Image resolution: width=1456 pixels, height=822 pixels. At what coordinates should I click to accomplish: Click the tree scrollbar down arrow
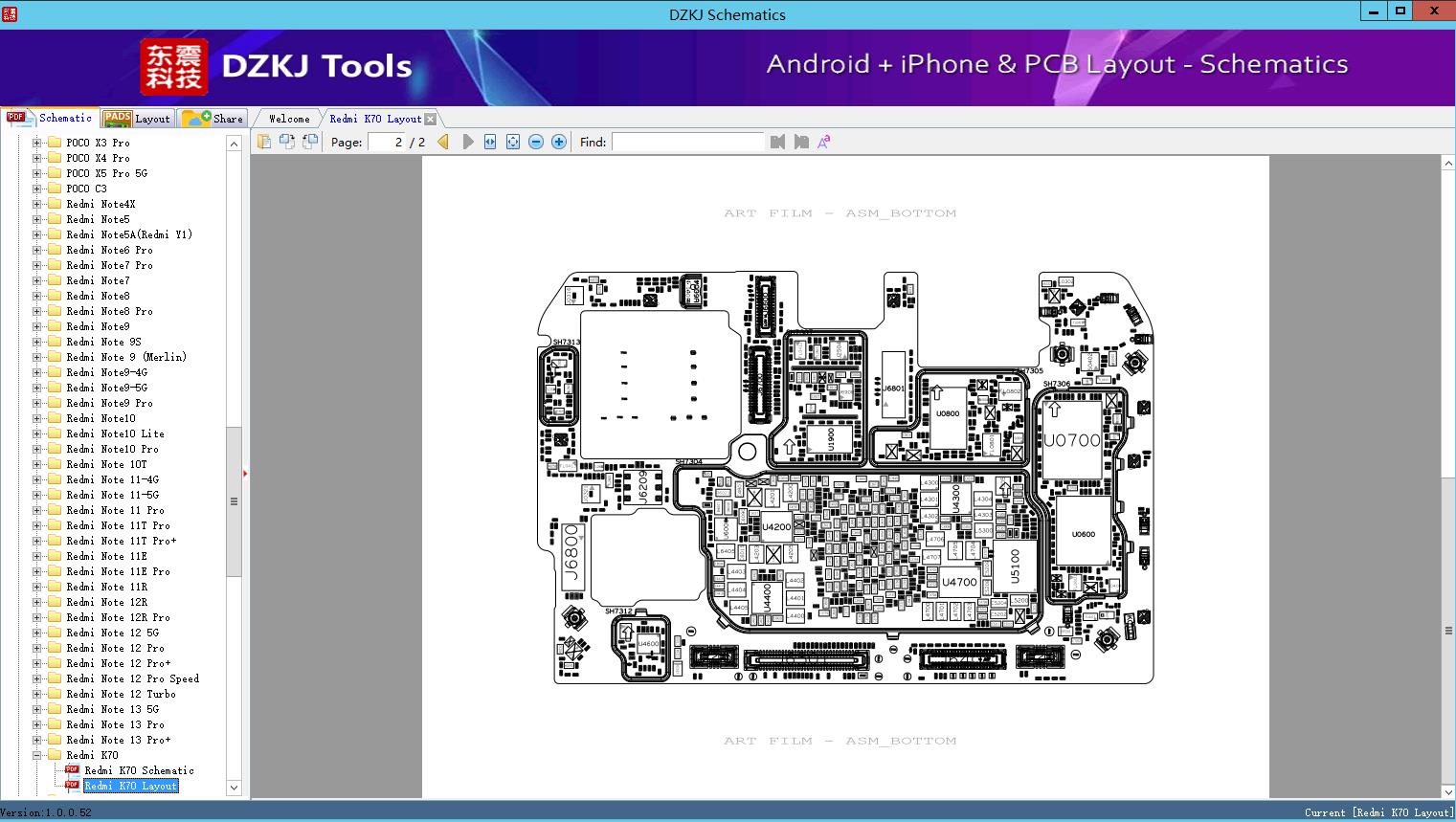click(x=234, y=788)
